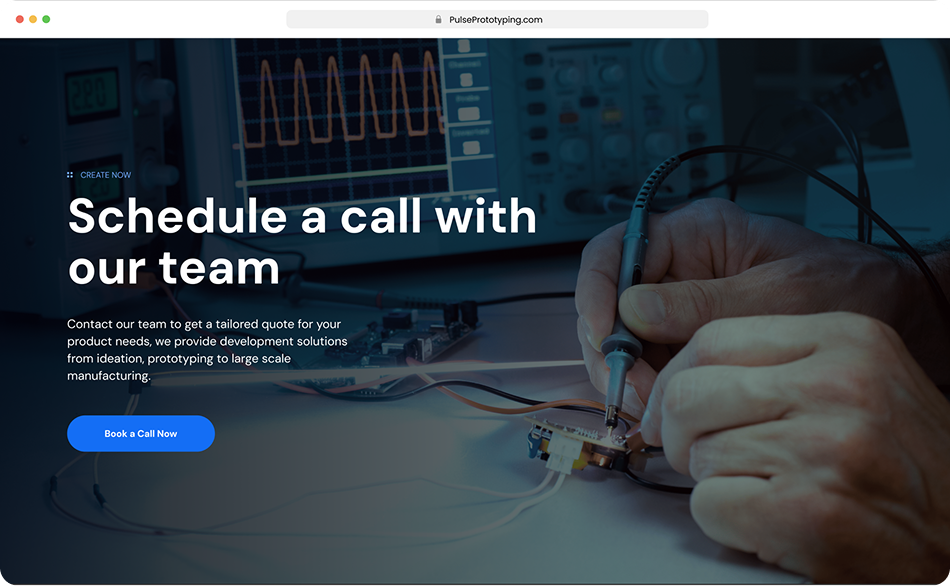The height and width of the screenshot is (586, 950).
Task: Click the Schedule a call headline
Action: (302, 241)
